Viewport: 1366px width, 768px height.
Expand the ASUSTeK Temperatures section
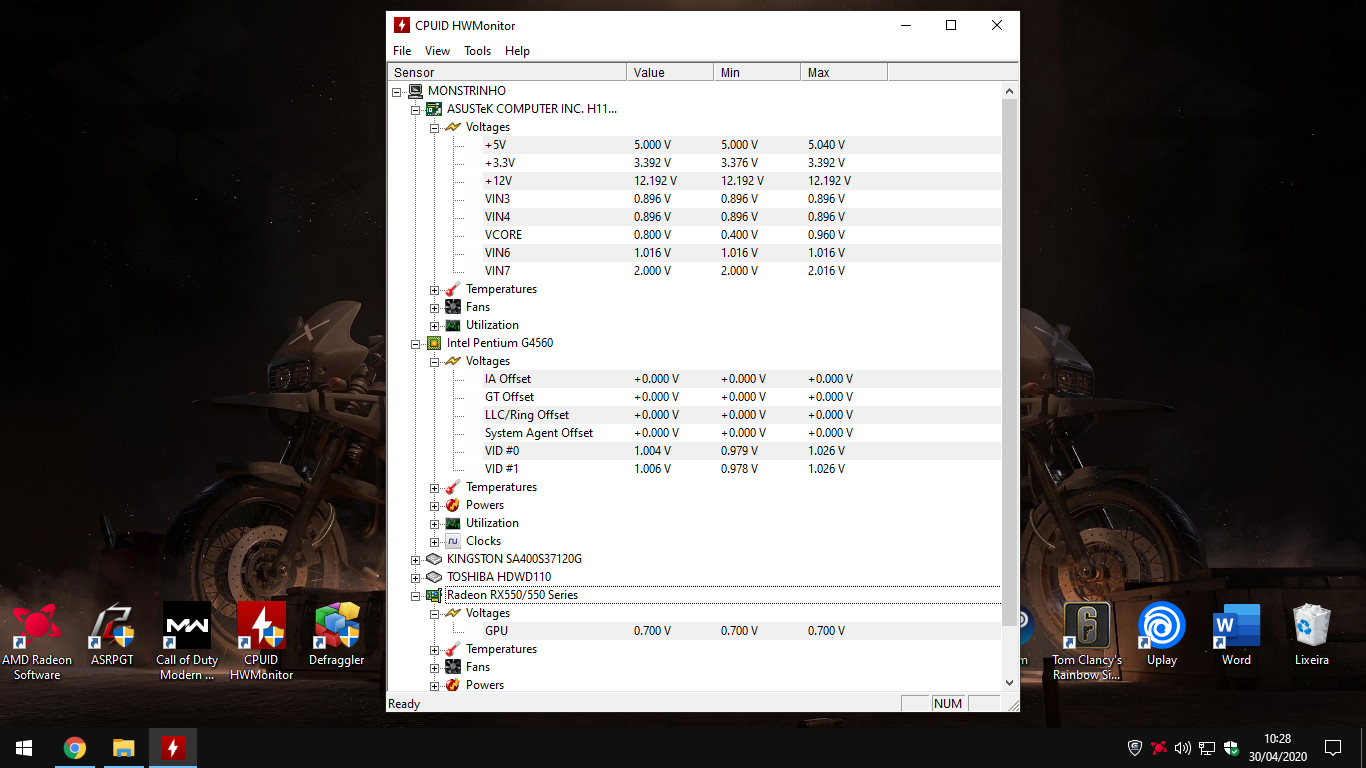[435, 289]
